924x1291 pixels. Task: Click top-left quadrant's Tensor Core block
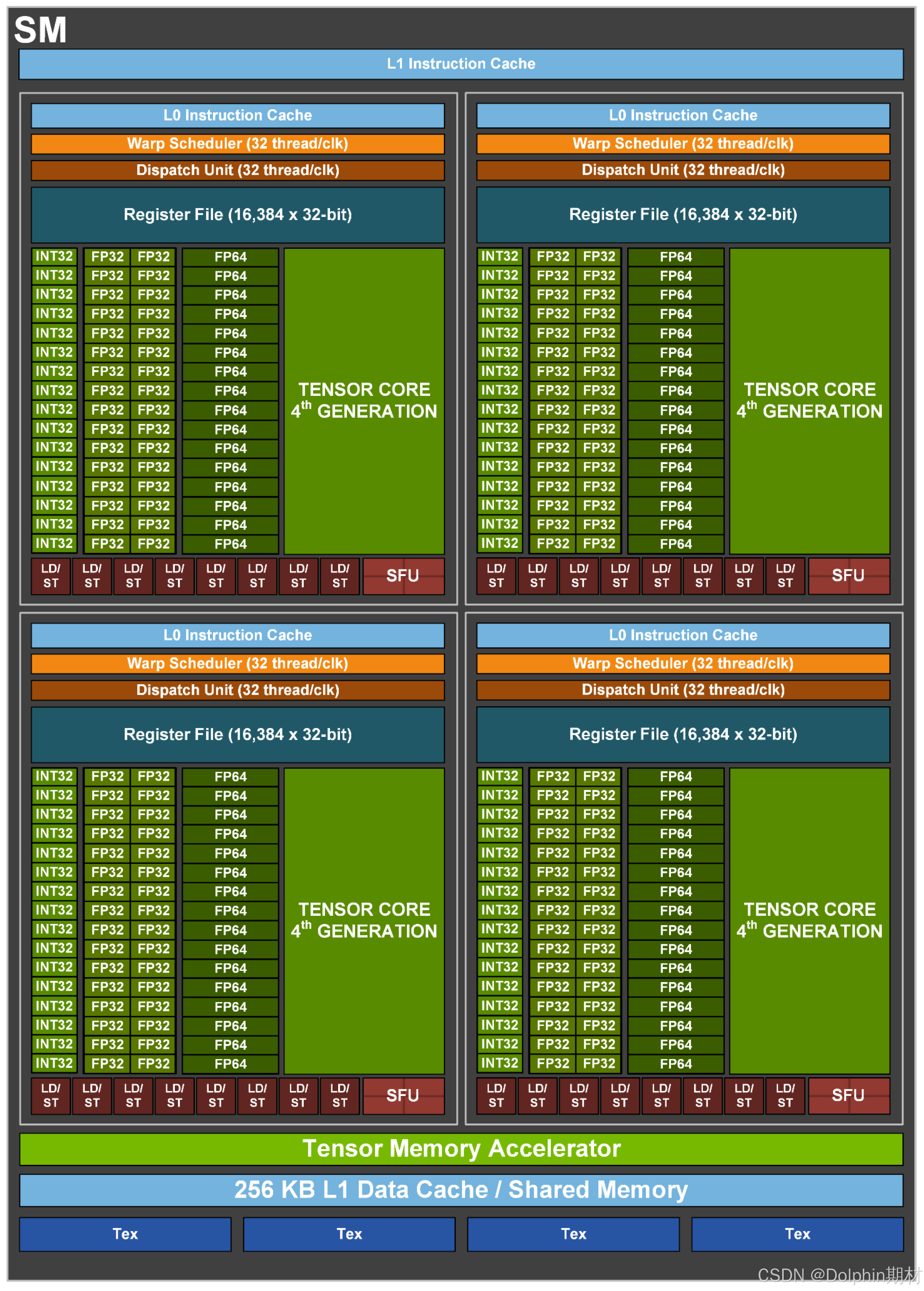coord(364,401)
